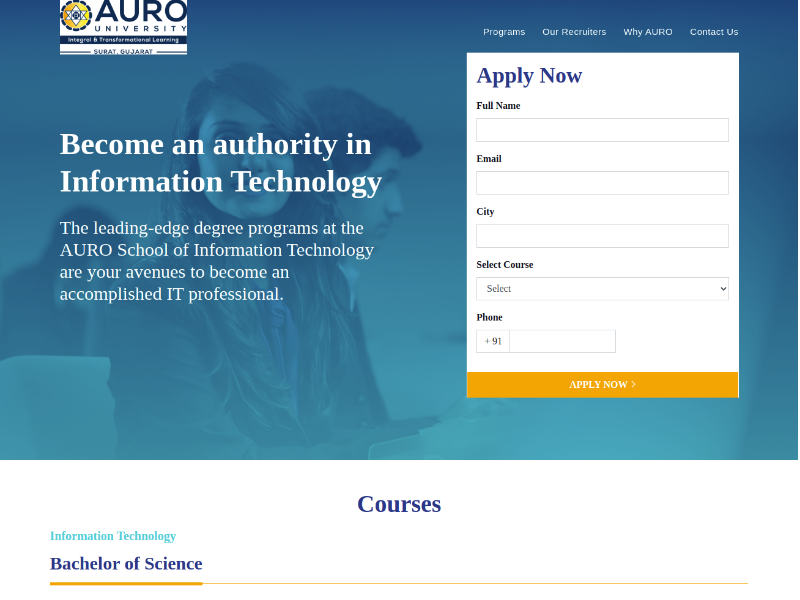The height and width of the screenshot is (600, 800).
Task: Click the hero headline about Information Technology
Action: tap(221, 163)
